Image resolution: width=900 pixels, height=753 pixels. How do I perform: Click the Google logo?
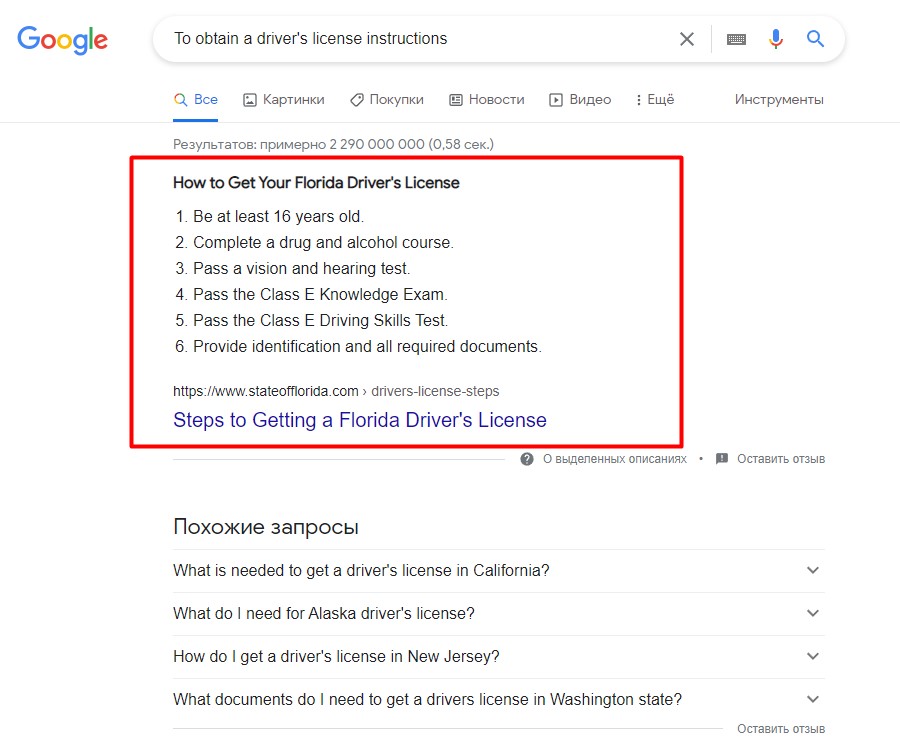[x=63, y=40]
